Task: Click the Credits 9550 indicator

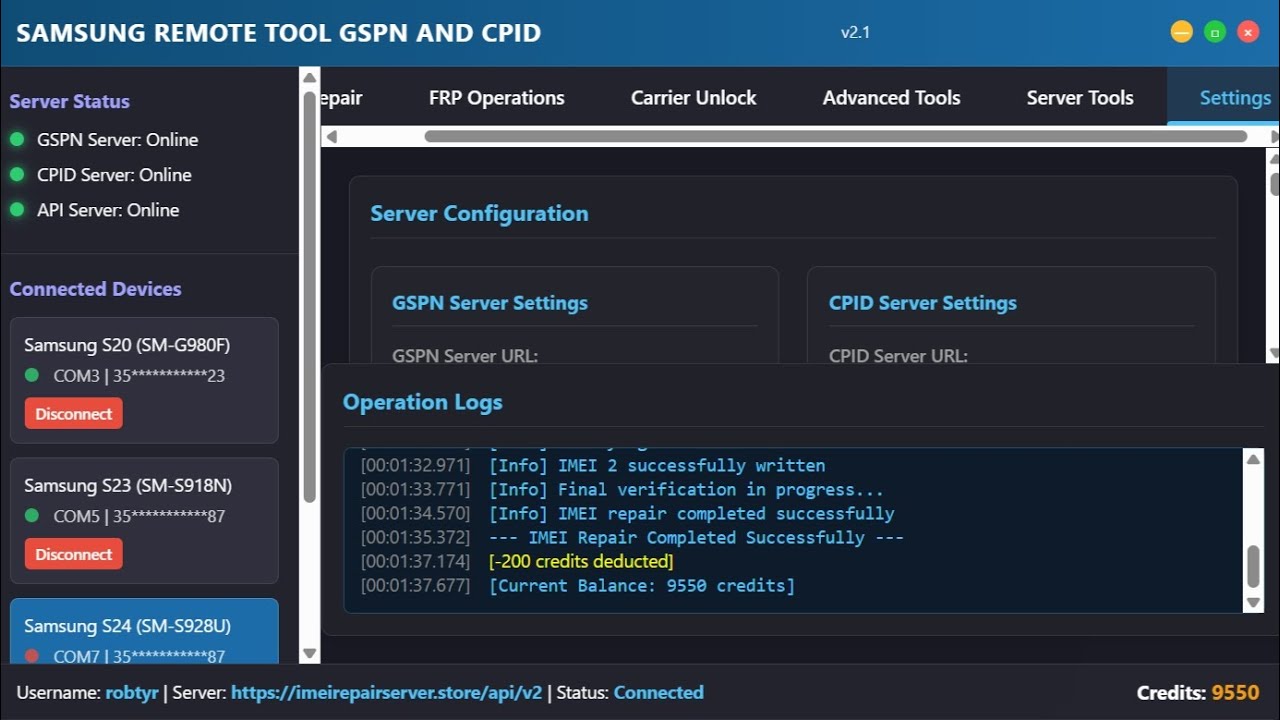Action: tap(1198, 692)
